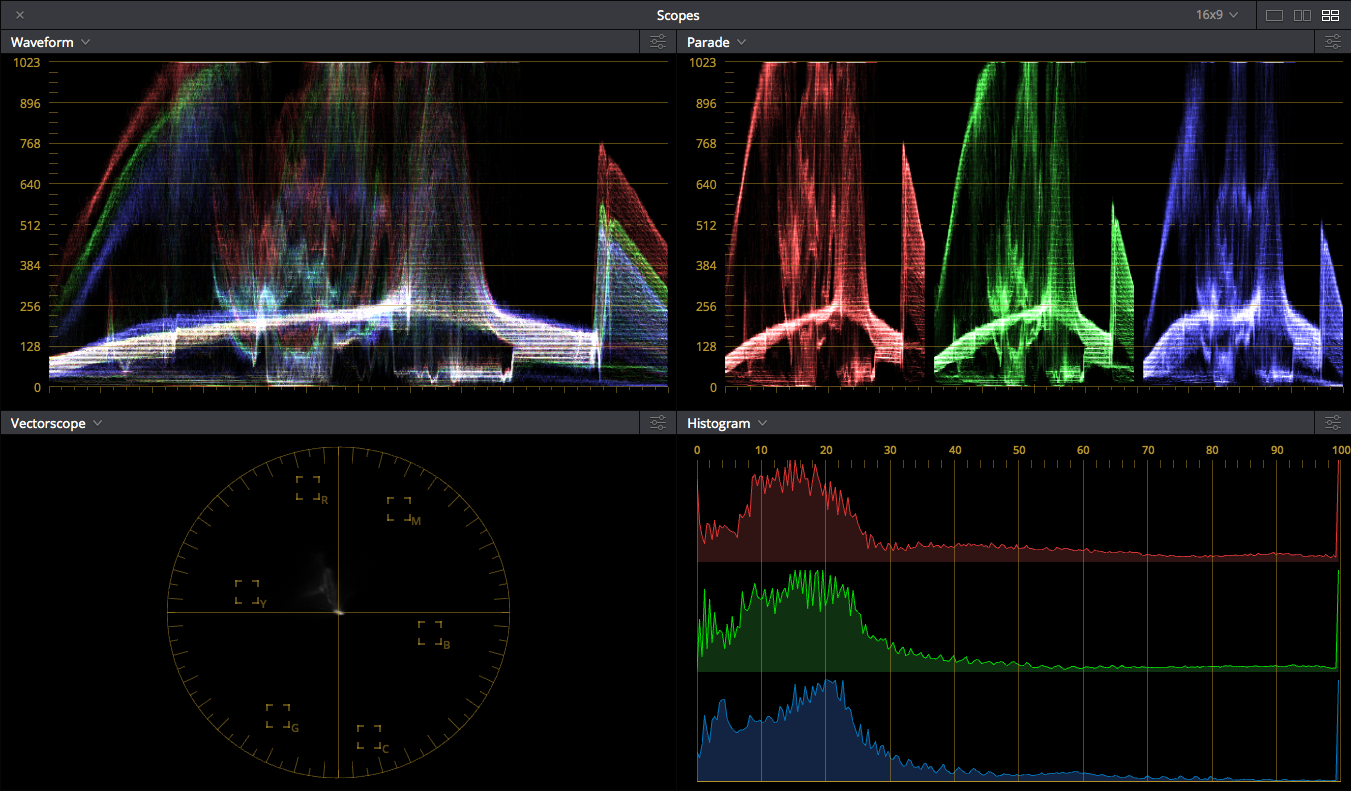Click the green G target box
The width and height of the screenshot is (1351, 791).
(278, 716)
